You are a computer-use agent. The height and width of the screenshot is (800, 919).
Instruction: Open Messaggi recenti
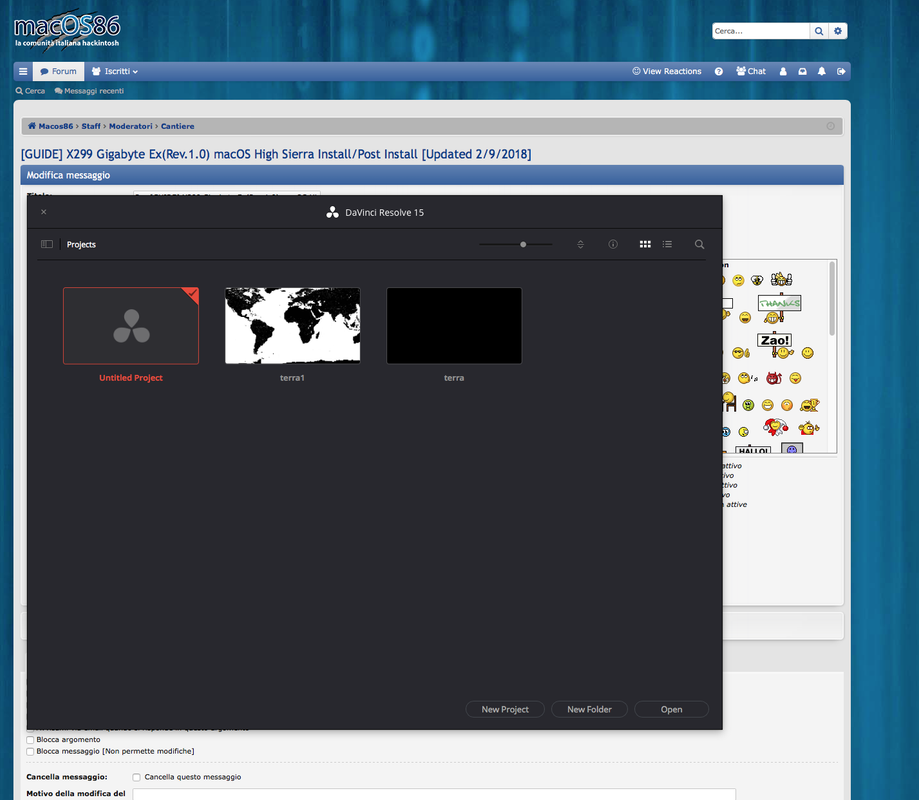[89, 91]
